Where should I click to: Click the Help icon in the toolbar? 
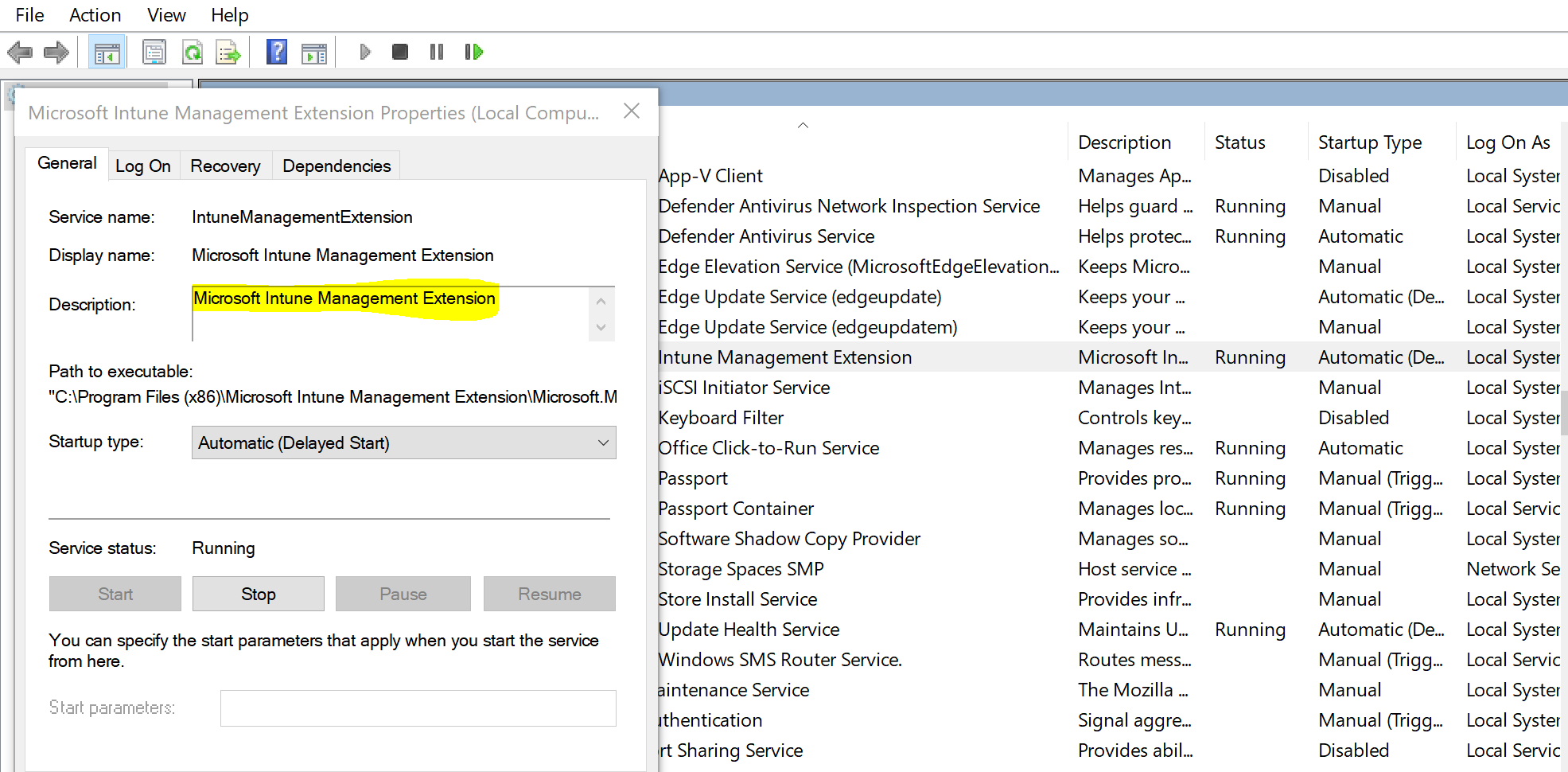point(276,51)
